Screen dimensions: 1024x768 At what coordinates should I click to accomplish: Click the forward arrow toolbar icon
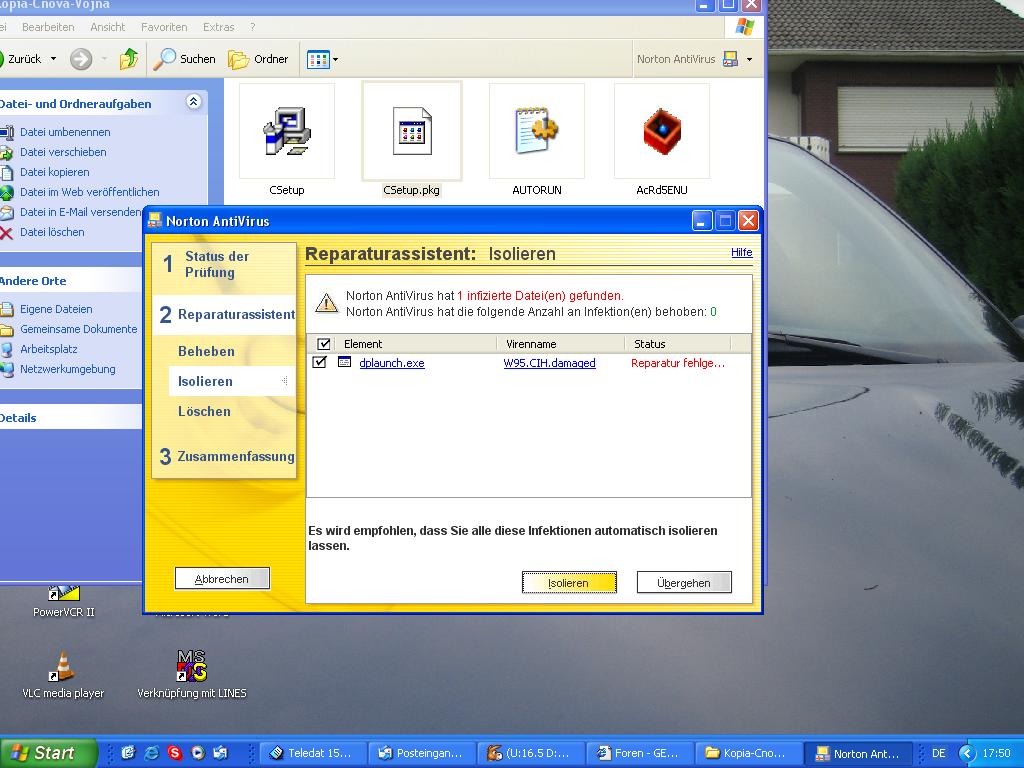(81, 59)
